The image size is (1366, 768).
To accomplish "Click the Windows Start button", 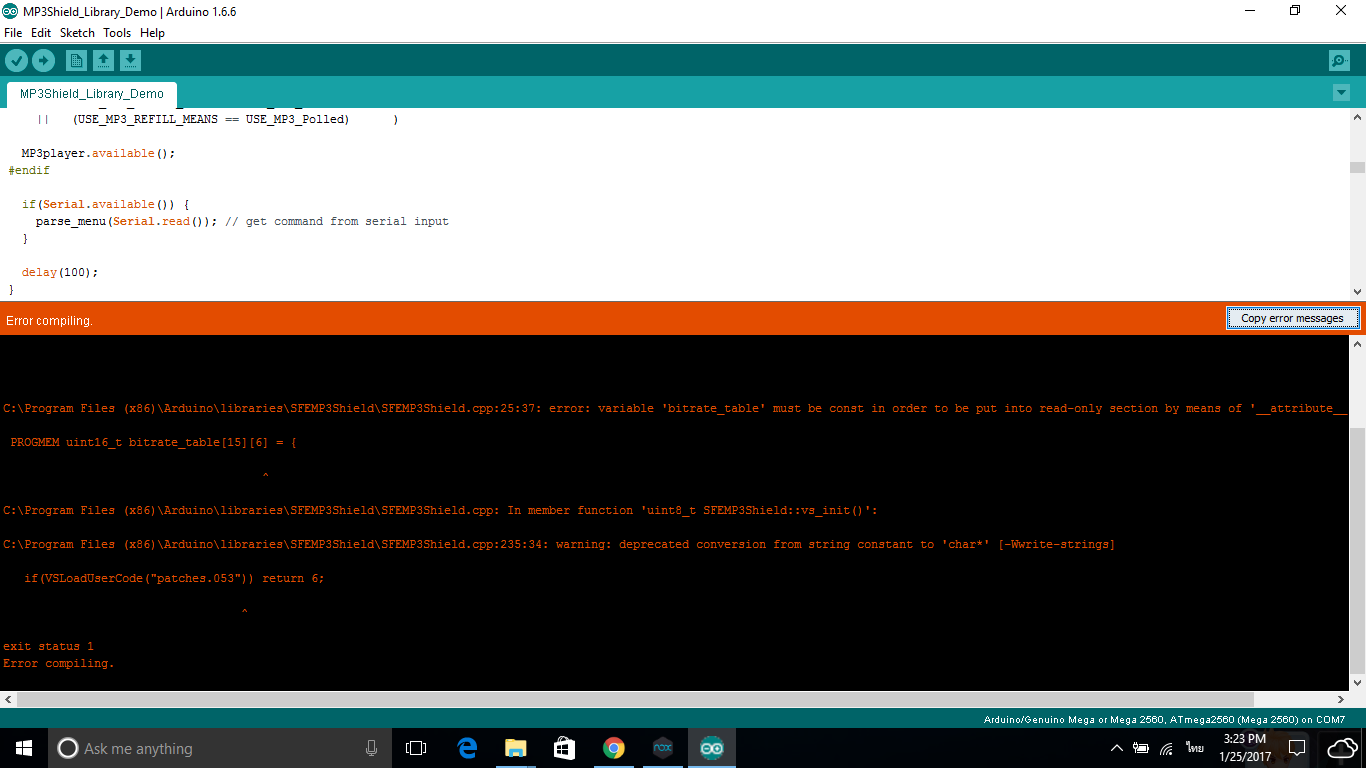I will [24, 748].
